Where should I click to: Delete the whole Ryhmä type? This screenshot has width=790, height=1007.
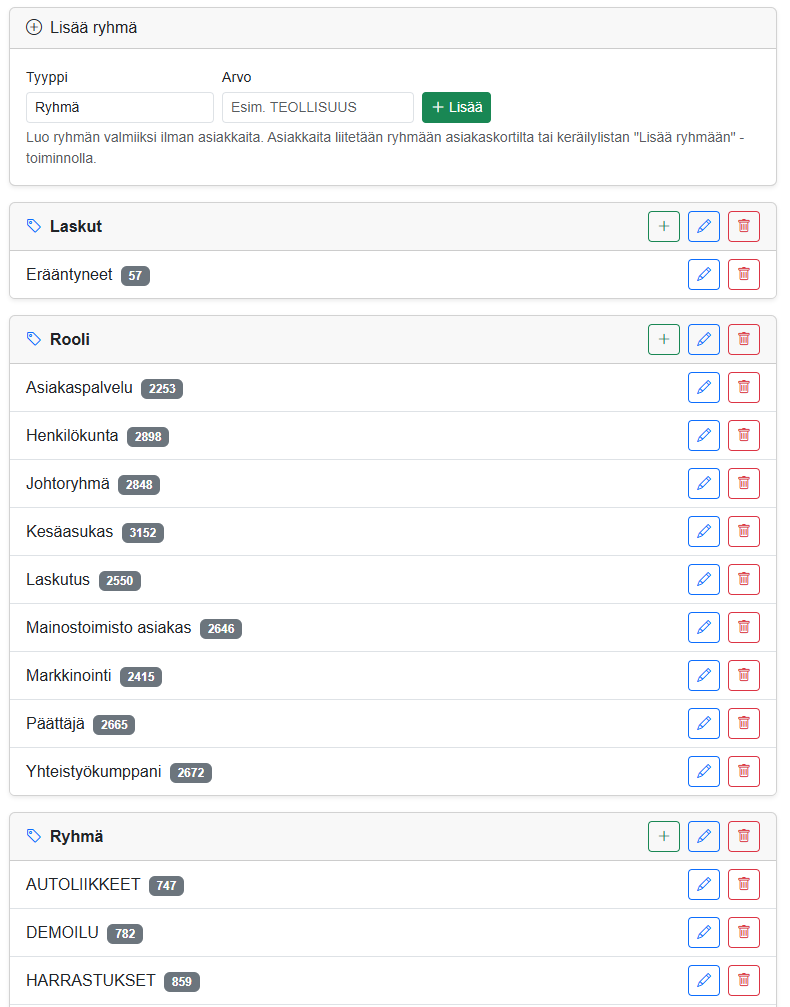pyautogui.click(x=744, y=836)
